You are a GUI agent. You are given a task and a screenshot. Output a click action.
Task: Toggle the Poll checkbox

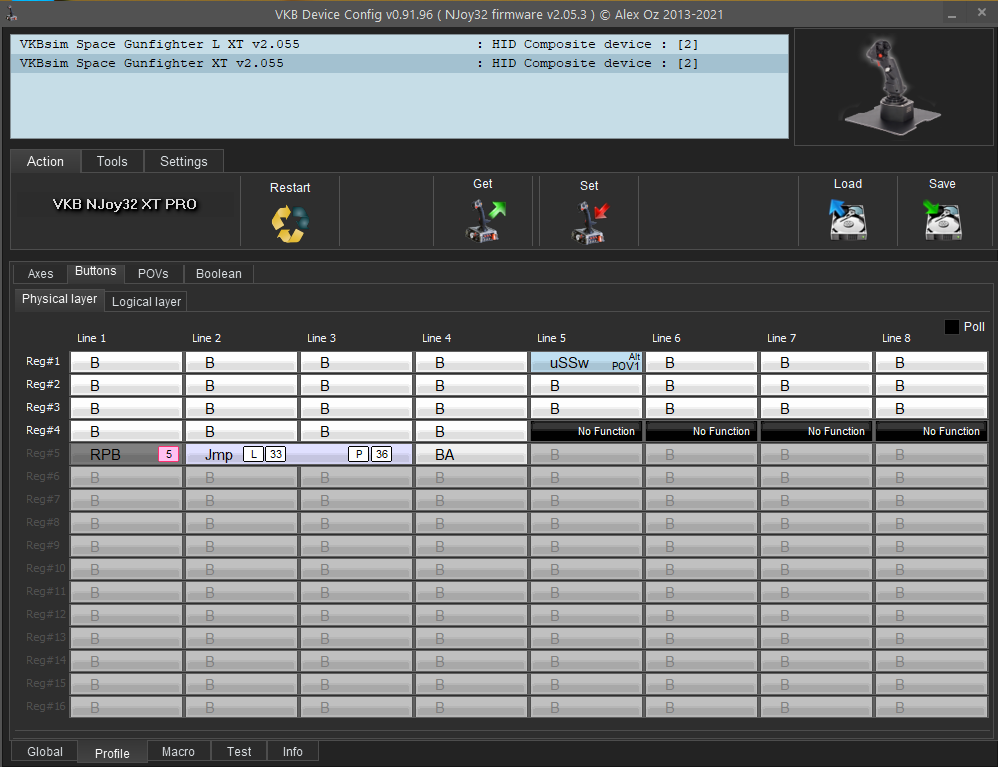click(952, 327)
